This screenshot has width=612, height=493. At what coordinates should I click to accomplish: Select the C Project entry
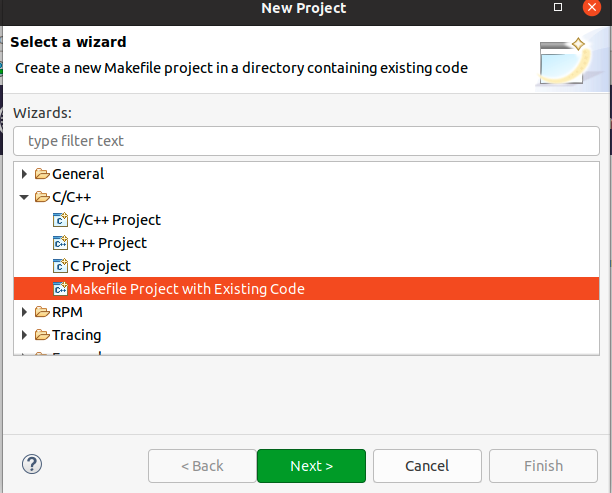(x=100, y=266)
